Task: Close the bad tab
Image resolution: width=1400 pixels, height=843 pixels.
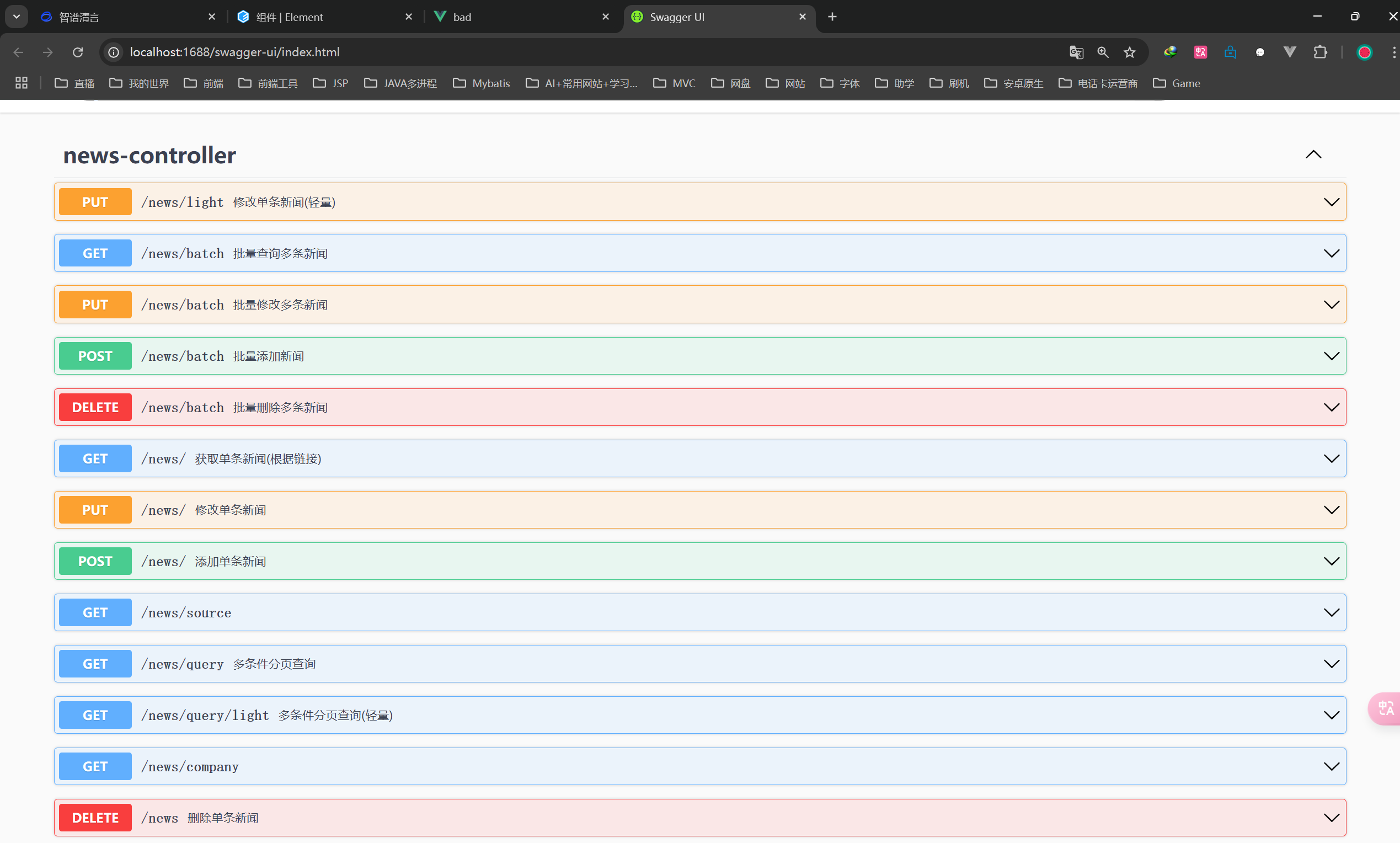Action: (x=606, y=17)
